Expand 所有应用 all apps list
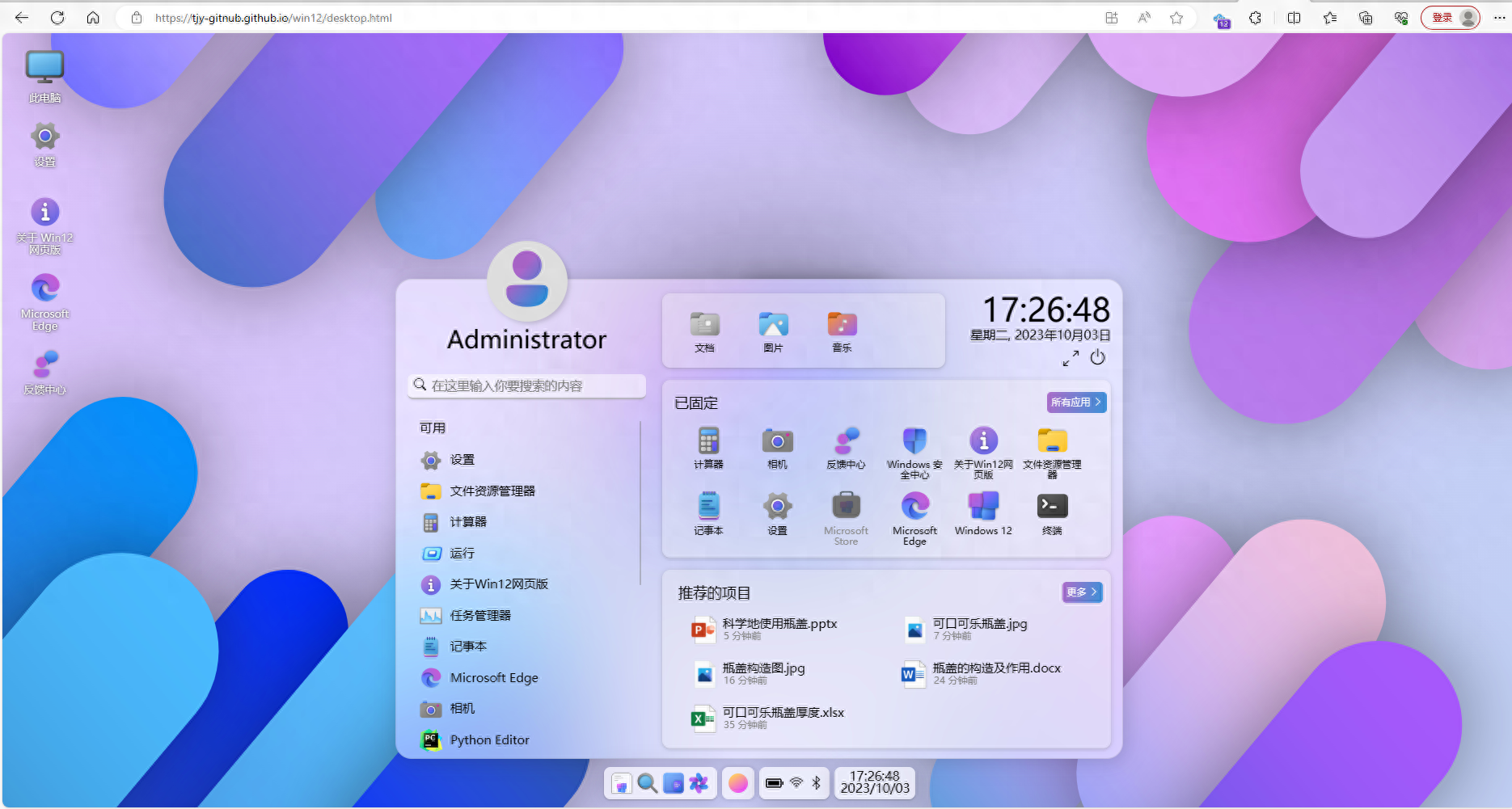Image resolution: width=1512 pixels, height=809 pixels. [x=1076, y=402]
